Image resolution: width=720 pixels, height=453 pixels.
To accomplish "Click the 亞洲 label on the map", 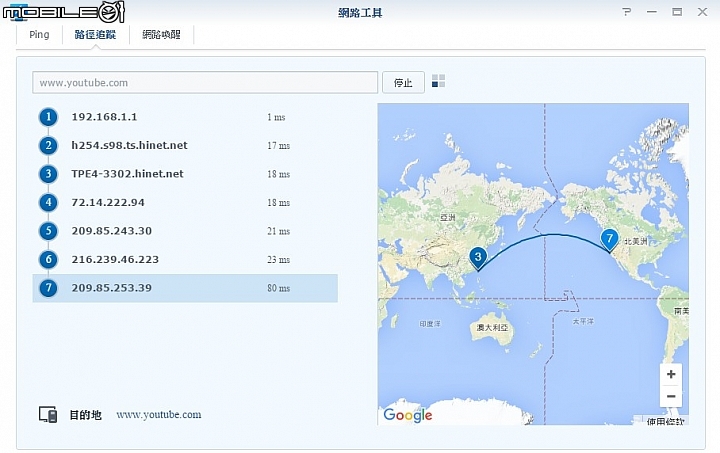I will click(448, 218).
